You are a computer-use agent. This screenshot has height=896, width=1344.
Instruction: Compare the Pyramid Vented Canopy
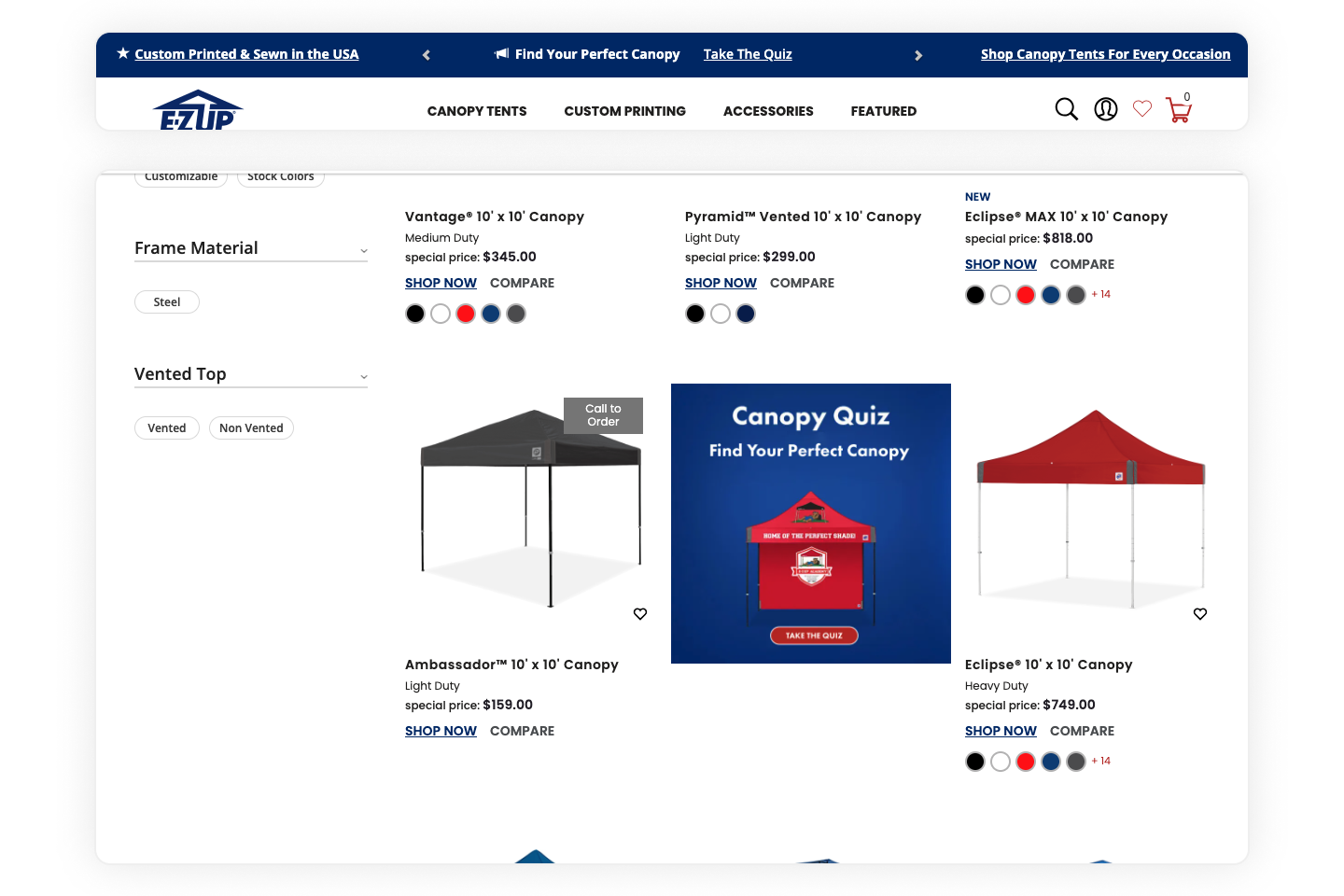click(802, 283)
